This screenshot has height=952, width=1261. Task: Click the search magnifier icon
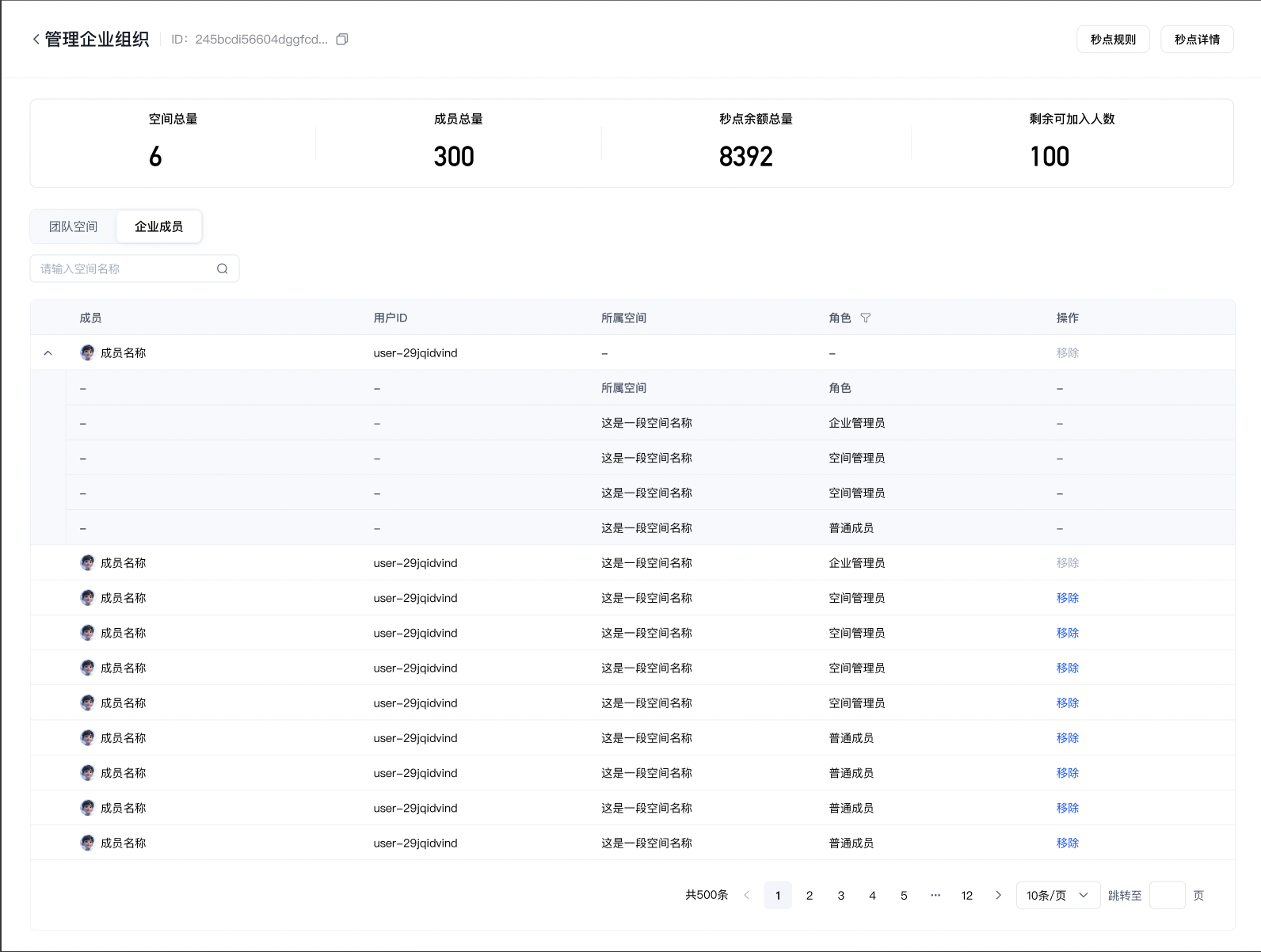coord(223,268)
